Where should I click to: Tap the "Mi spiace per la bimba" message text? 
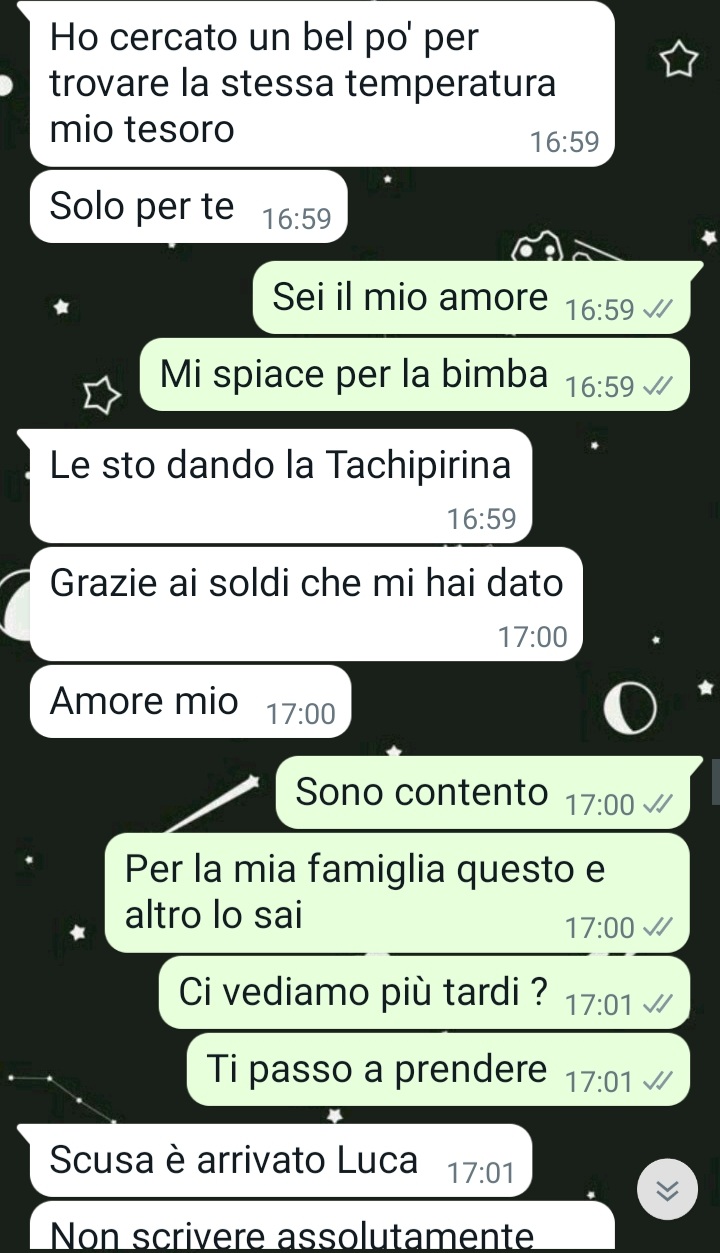[354, 375]
